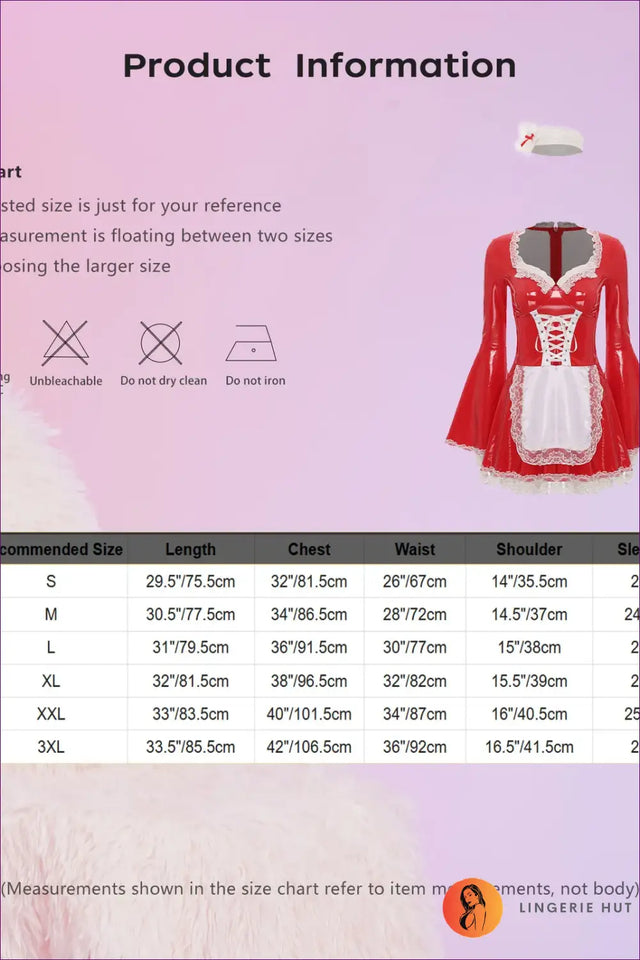The width and height of the screenshot is (640, 960).
Task: Click the S size row label
Action: 51,581
